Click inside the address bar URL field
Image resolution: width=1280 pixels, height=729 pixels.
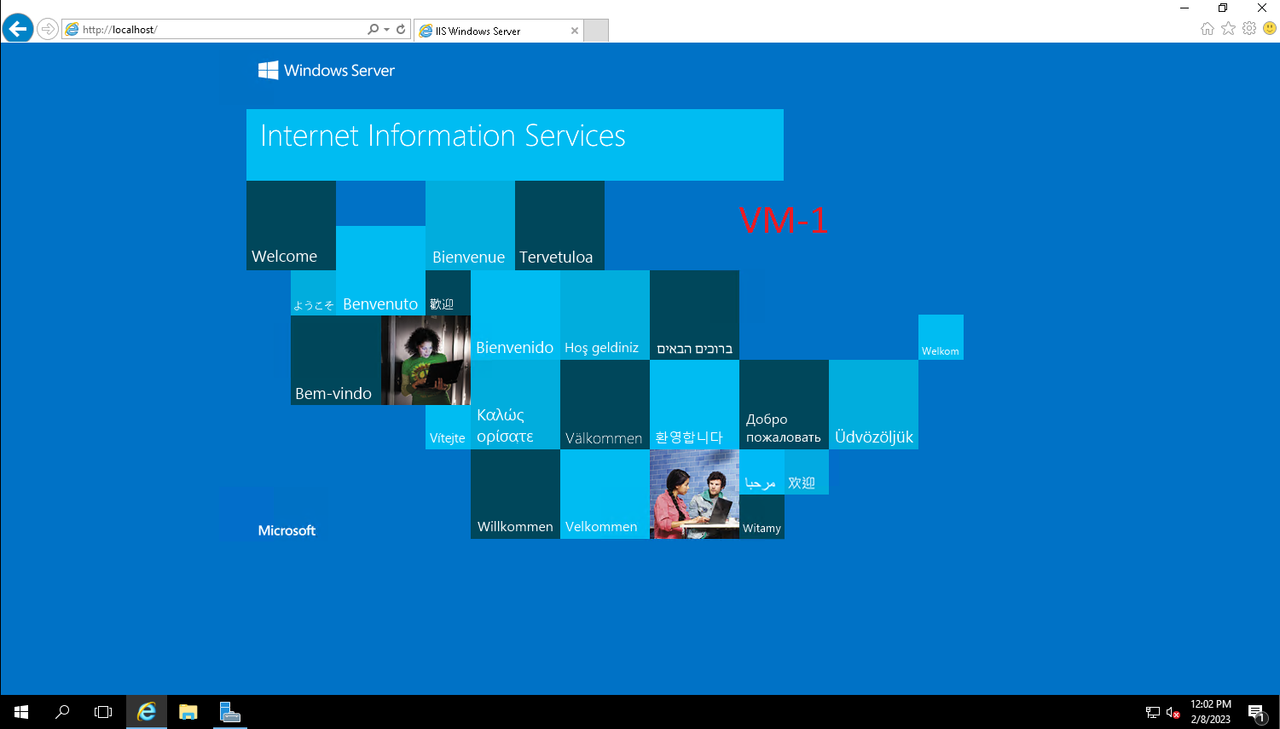click(200, 28)
